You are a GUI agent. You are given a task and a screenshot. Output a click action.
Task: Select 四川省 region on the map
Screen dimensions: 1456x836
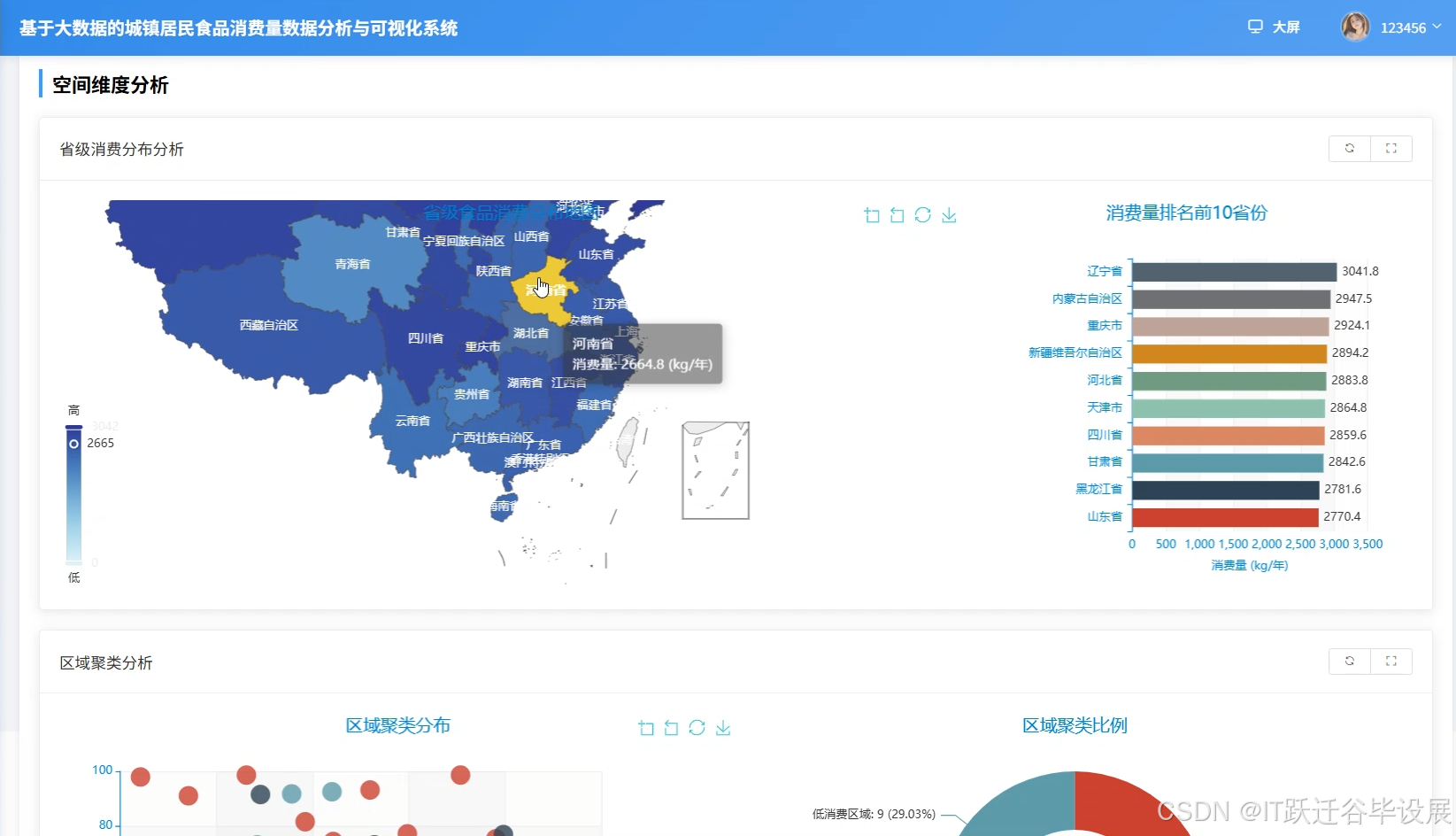coord(426,339)
